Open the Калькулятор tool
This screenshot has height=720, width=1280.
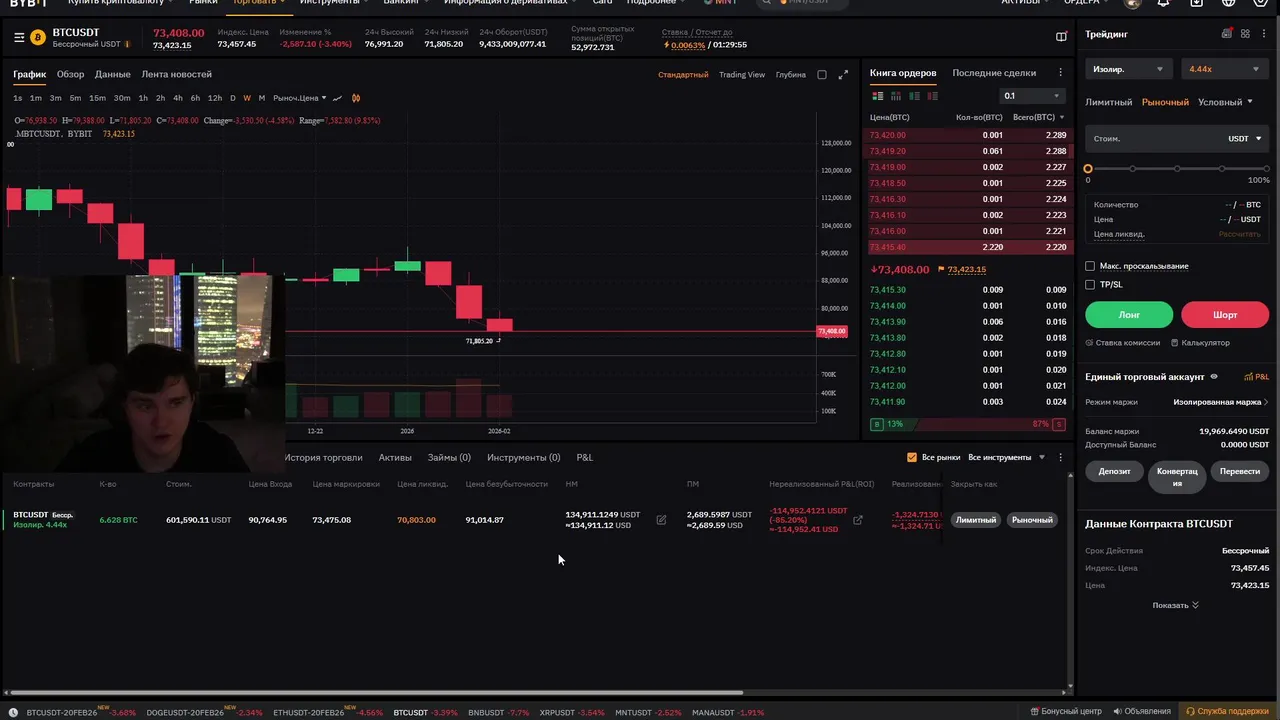(x=1199, y=343)
